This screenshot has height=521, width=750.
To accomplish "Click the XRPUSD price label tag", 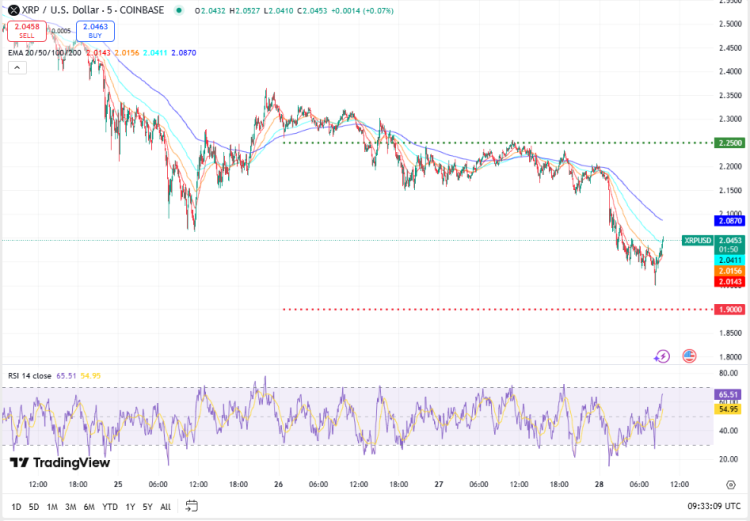I will 697,240.
